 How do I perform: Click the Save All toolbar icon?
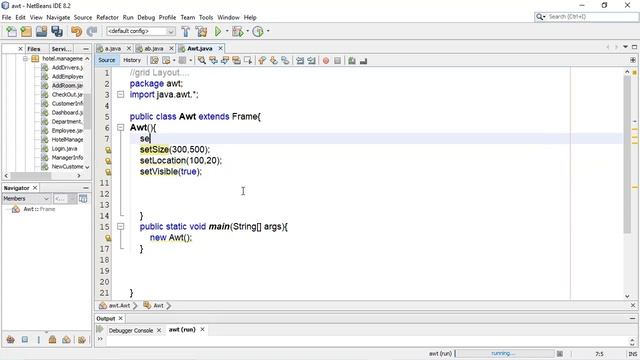pos(57,31)
